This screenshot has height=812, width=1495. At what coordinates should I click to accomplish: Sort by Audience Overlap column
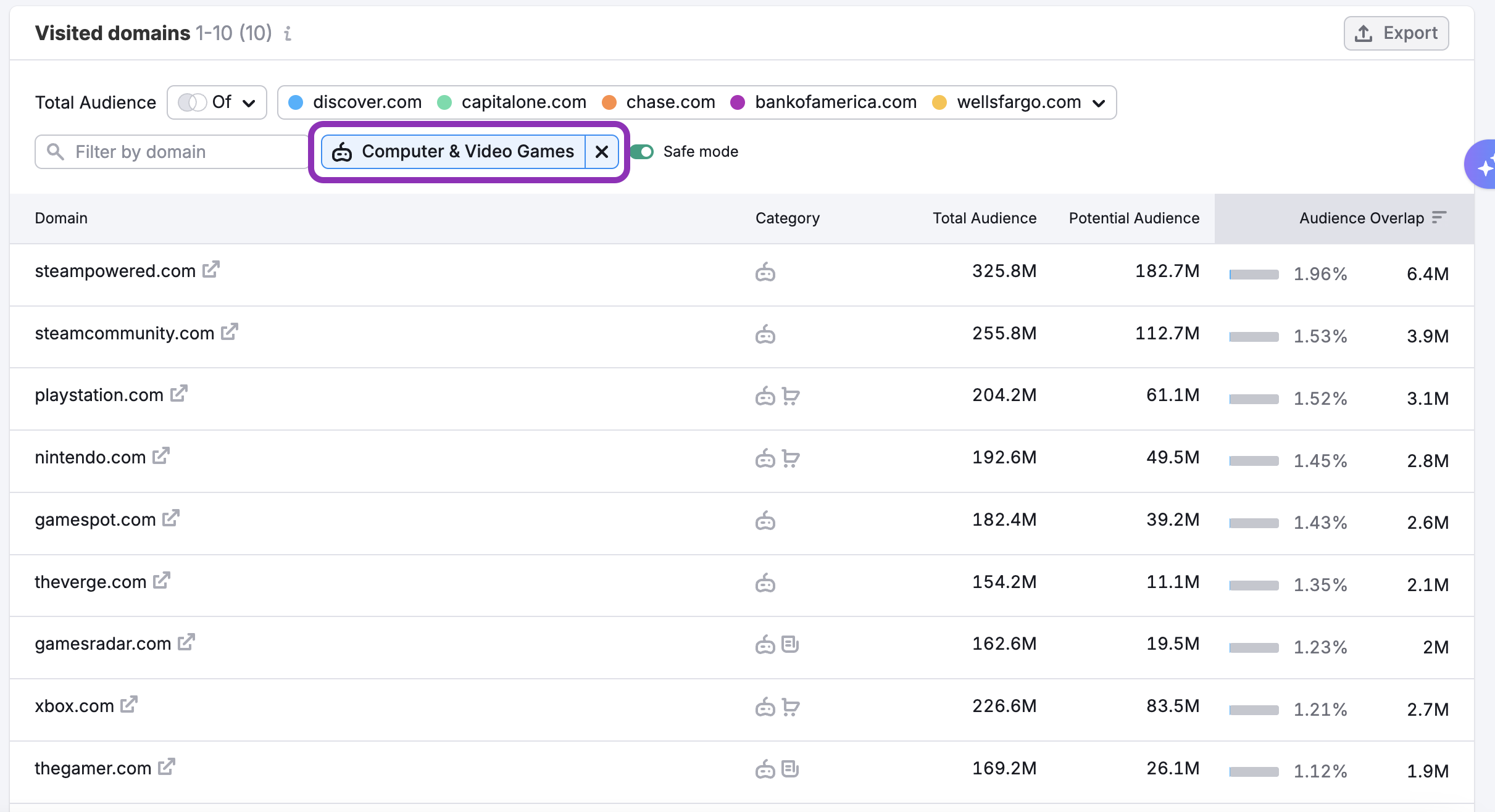(x=1361, y=218)
